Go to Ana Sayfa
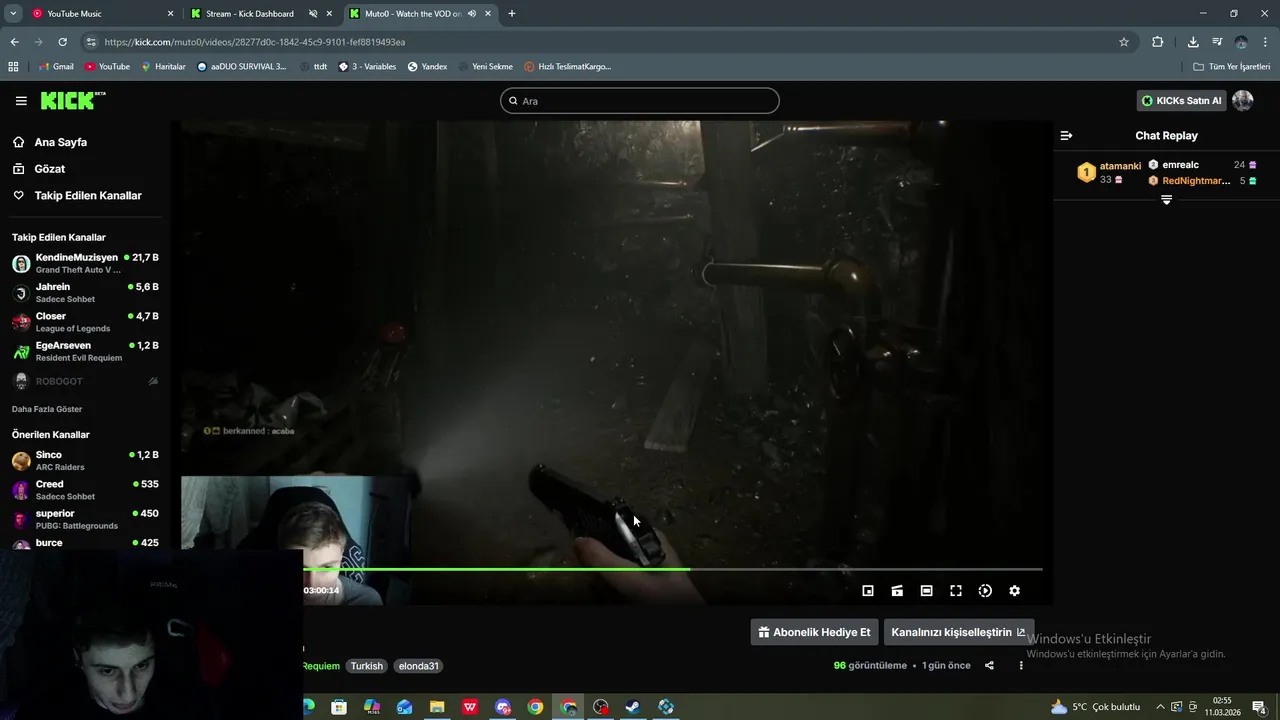Screen dimensions: 1280x720 pos(61,142)
